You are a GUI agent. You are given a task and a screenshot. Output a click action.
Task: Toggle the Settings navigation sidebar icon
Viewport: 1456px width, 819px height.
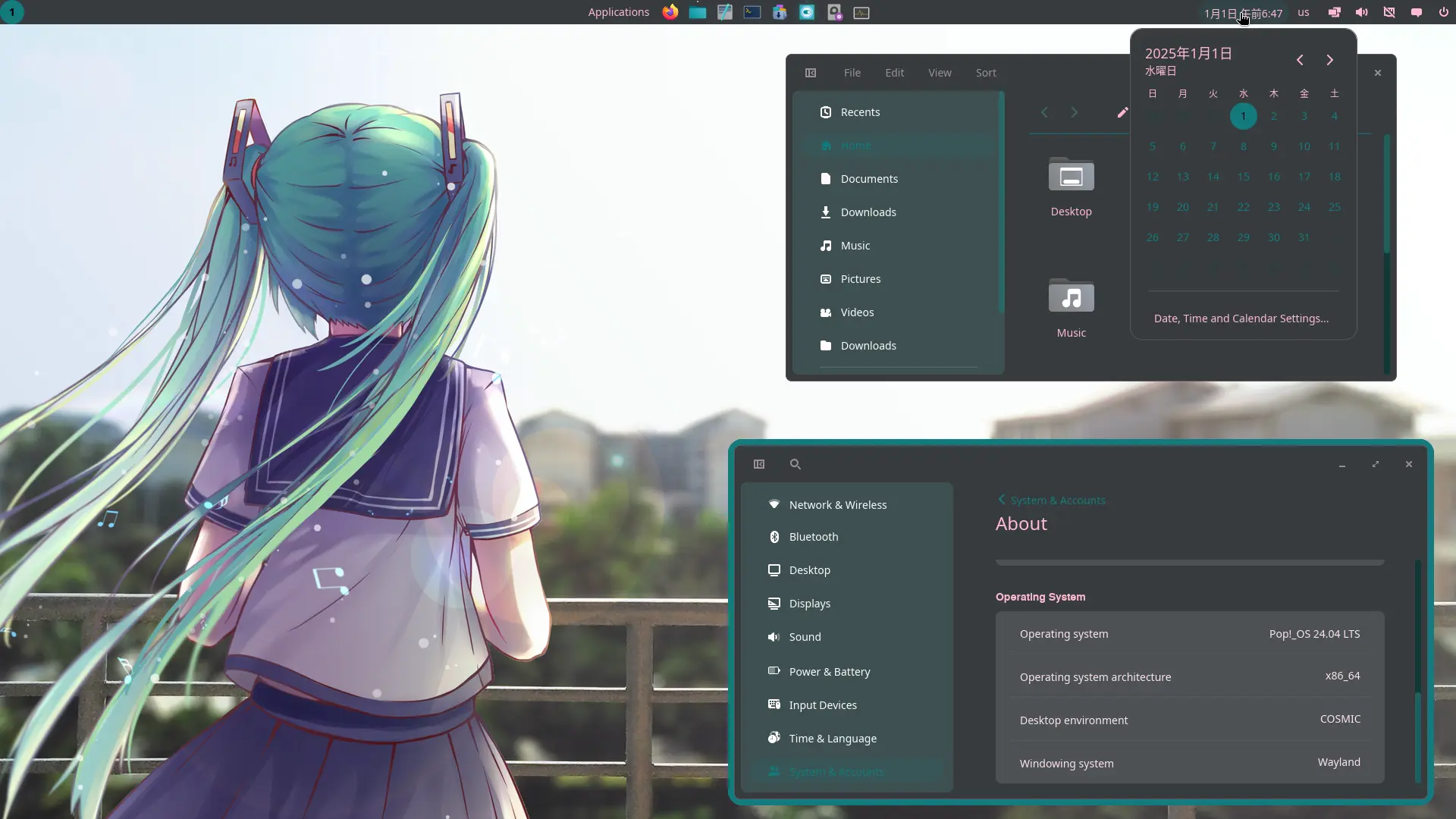tap(759, 464)
